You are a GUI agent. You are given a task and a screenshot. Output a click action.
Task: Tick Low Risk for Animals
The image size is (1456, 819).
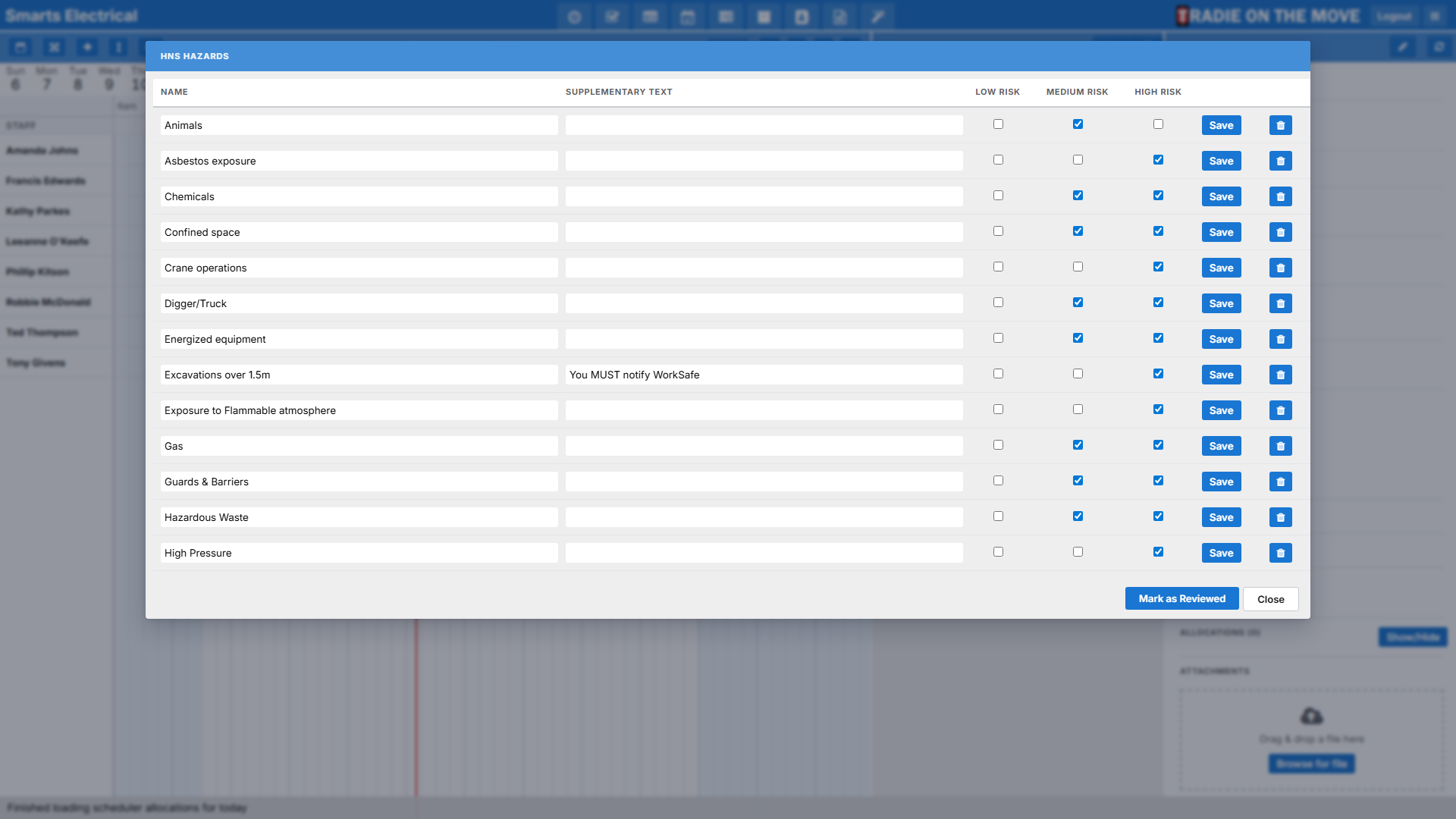tap(998, 124)
